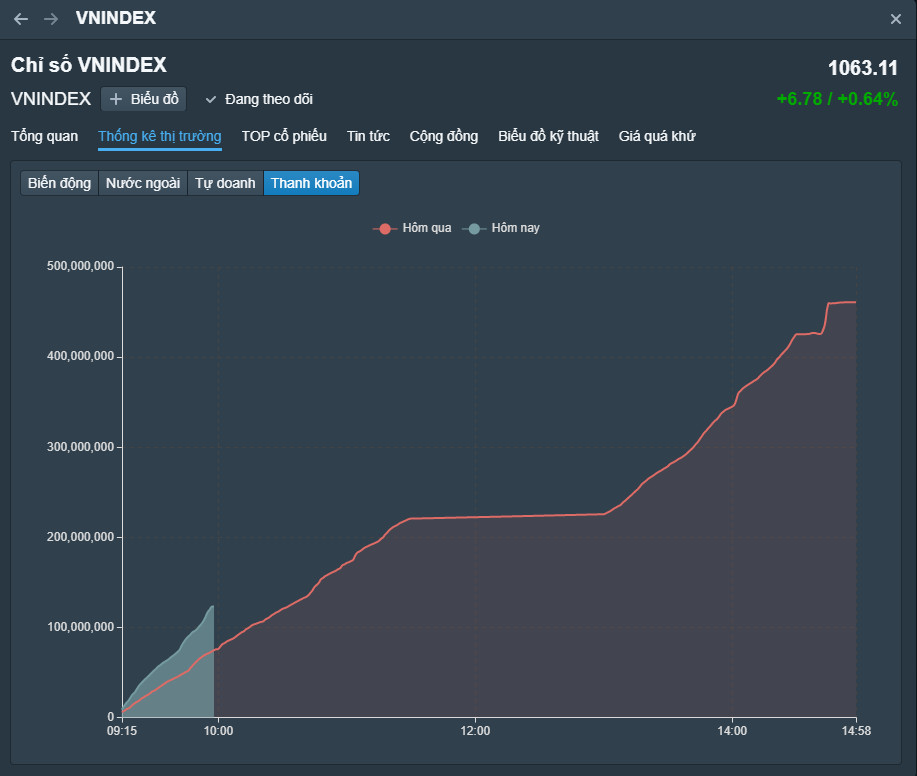Image resolution: width=917 pixels, height=776 pixels.
Task: Close the VNINDEX panel
Action: [895, 19]
